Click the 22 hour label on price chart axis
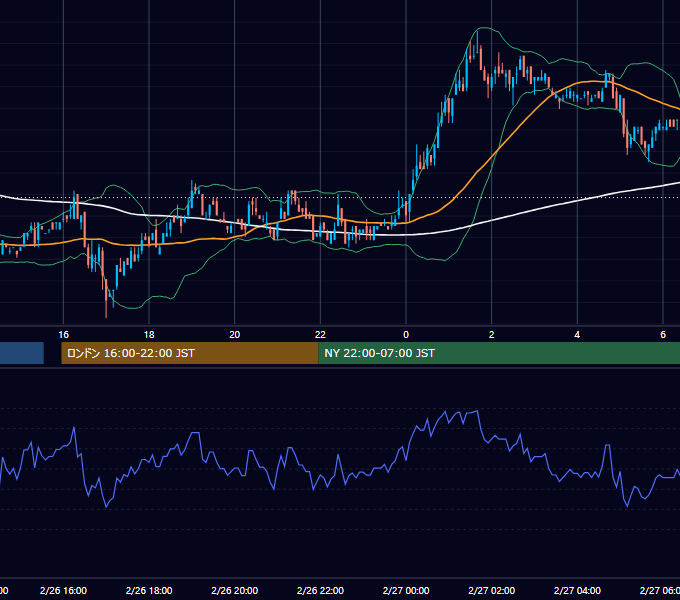The image size is (680, 600). click(x=320, y=335)
